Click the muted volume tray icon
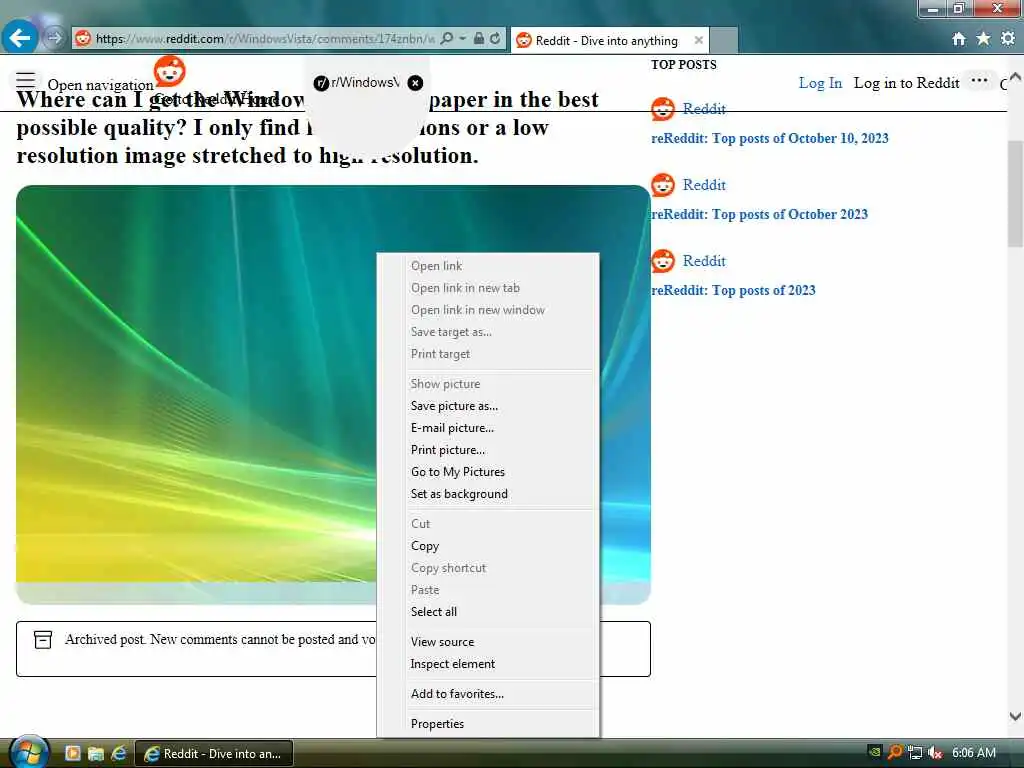Screen dimensions: 1024x768 pyautogui.click(x=935, y=753)
